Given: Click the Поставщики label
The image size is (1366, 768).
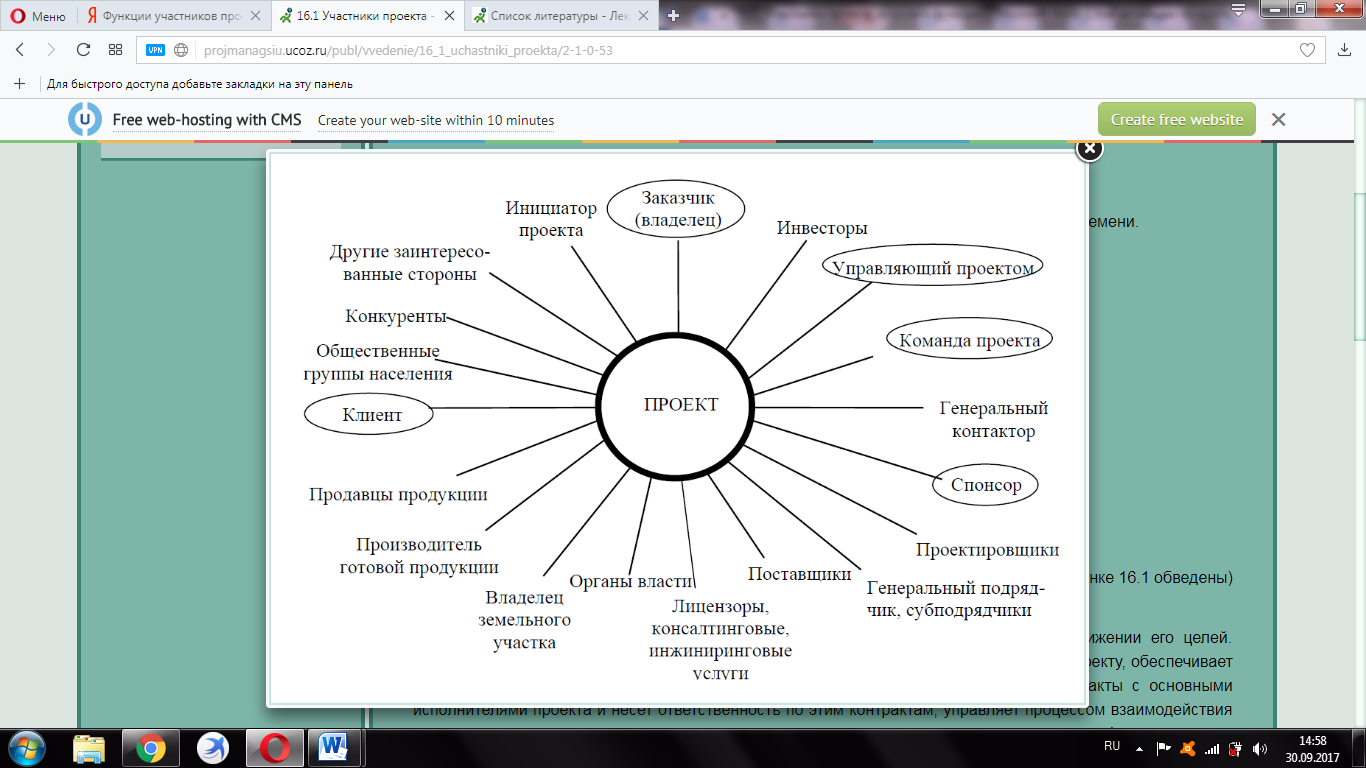Looking at the screenshot, I should (799, 574).
